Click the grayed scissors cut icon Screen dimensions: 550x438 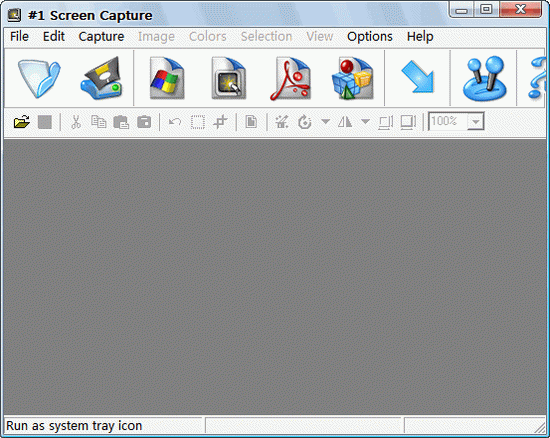76,122
